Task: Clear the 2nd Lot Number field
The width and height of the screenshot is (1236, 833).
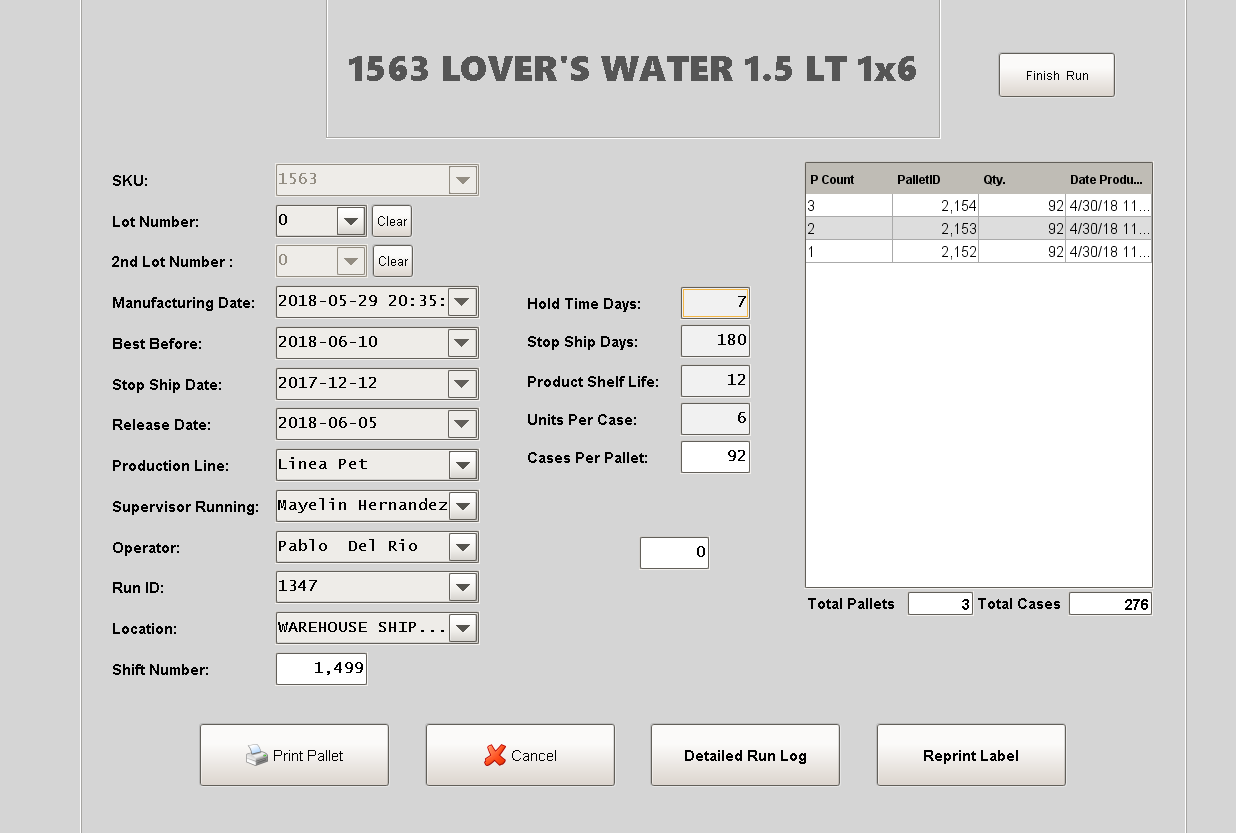Action: [x=393, y=261]
